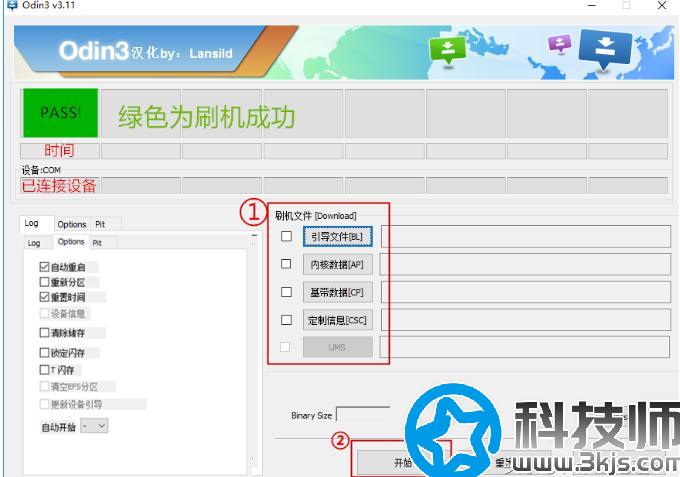Click the Odin3 logo text in the banner
Viewport: 680px width, 477px height.
click(94, 51)
